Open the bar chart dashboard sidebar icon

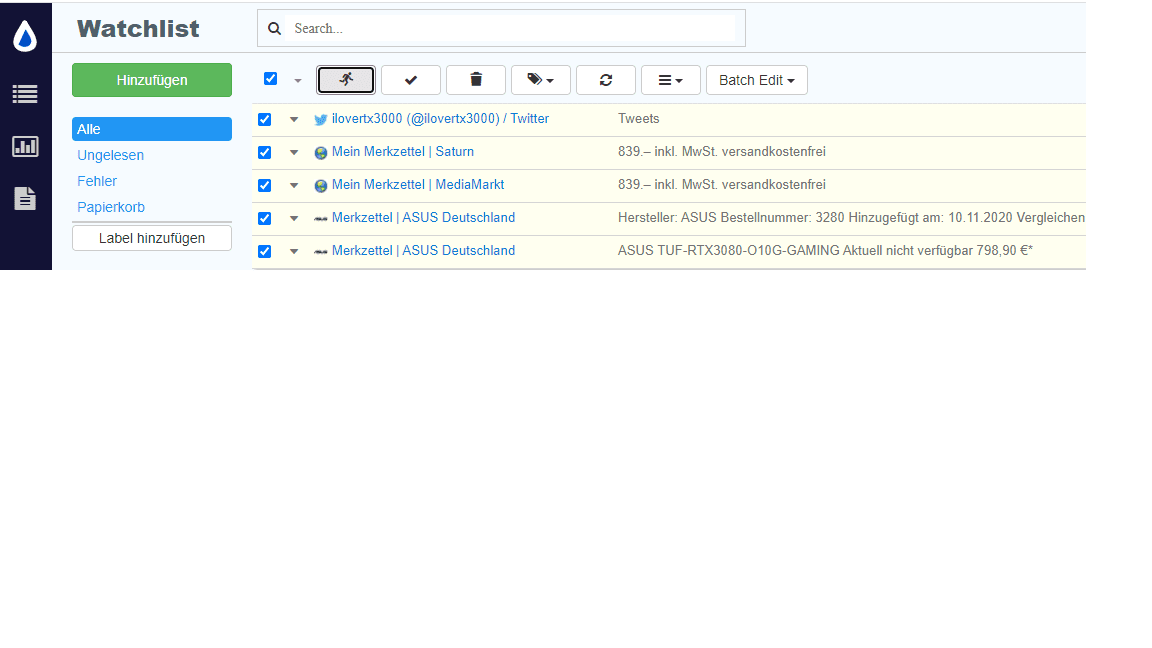tap(25, 146)
